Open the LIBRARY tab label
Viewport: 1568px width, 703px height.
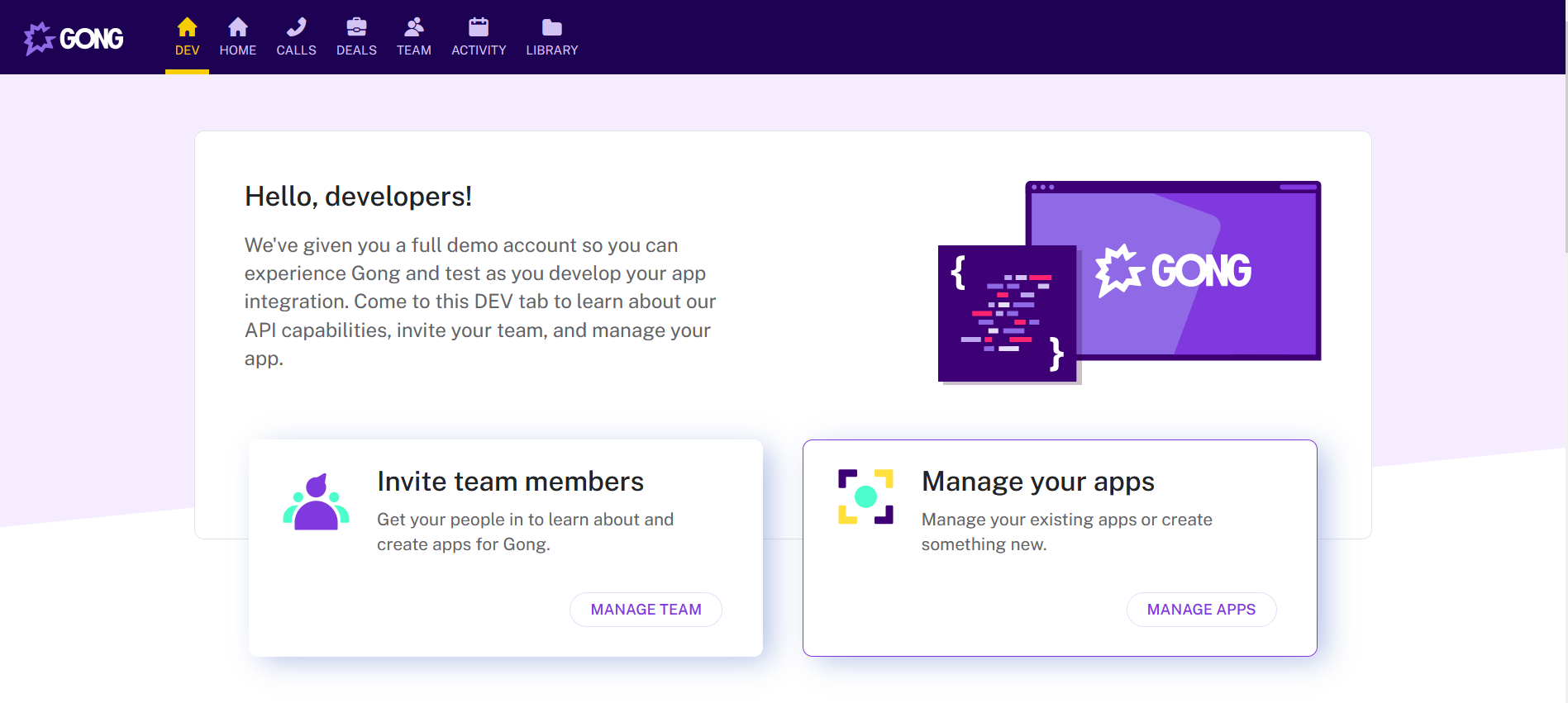[x=552, y=50]
